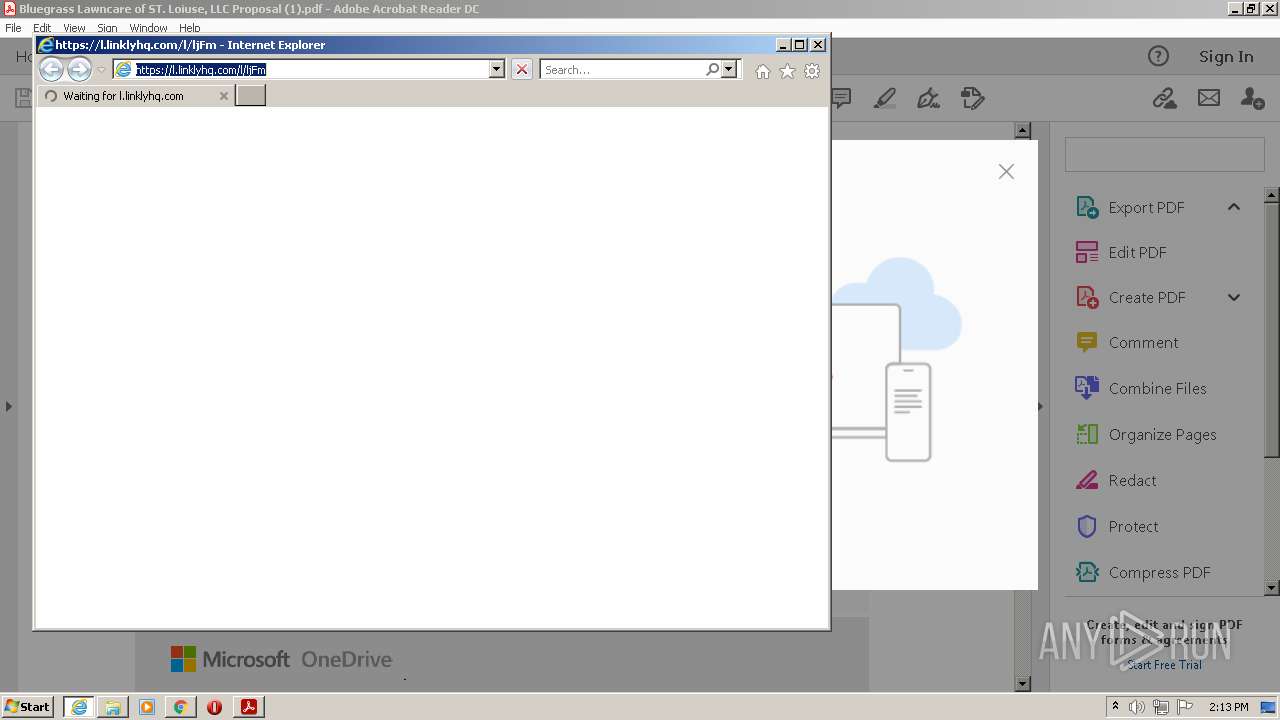1280x720 pixels.
Task: Open the Protect tool
Action: 1132,526
